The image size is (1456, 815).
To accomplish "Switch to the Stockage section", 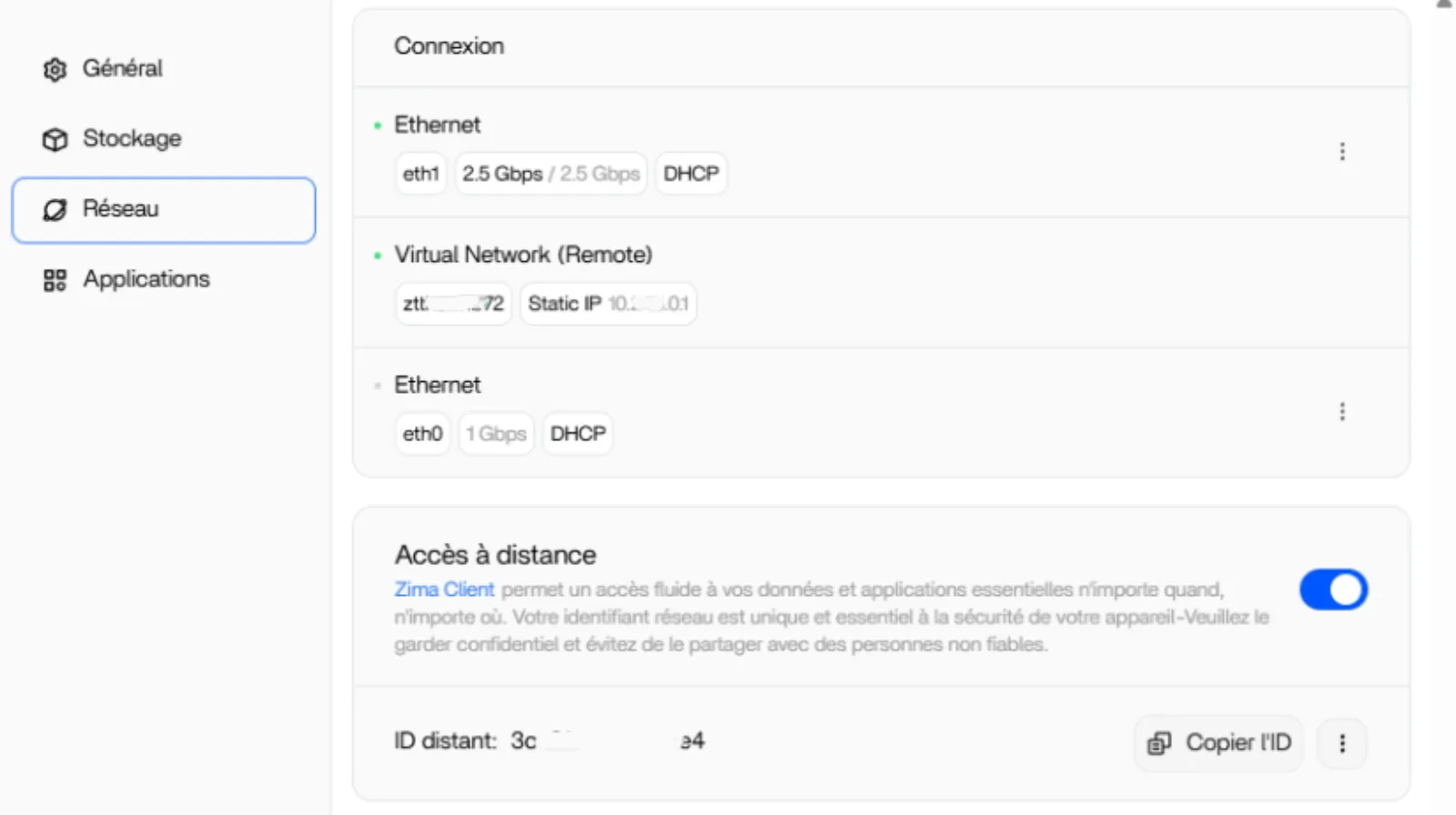I will pos(131,138).
